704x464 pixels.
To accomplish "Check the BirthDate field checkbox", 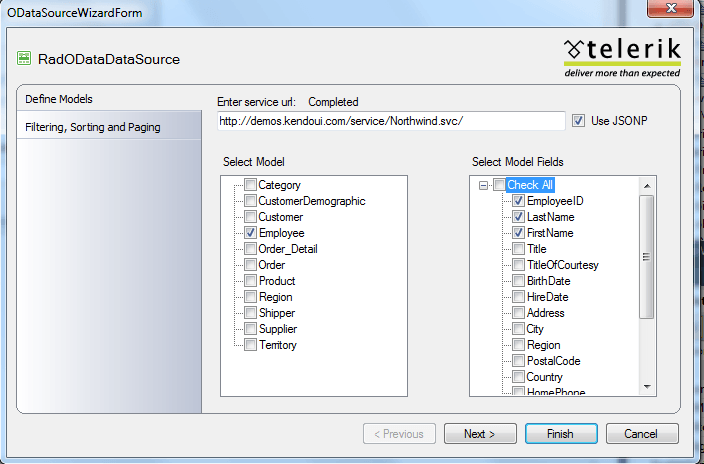I will click(518, 281).
